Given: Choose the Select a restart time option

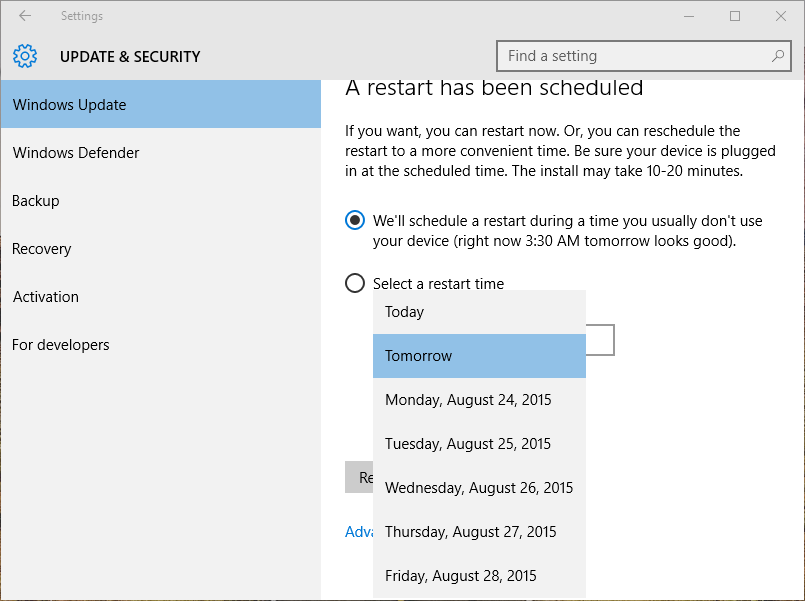Looking at the screenshot, I should click(355, 283).
